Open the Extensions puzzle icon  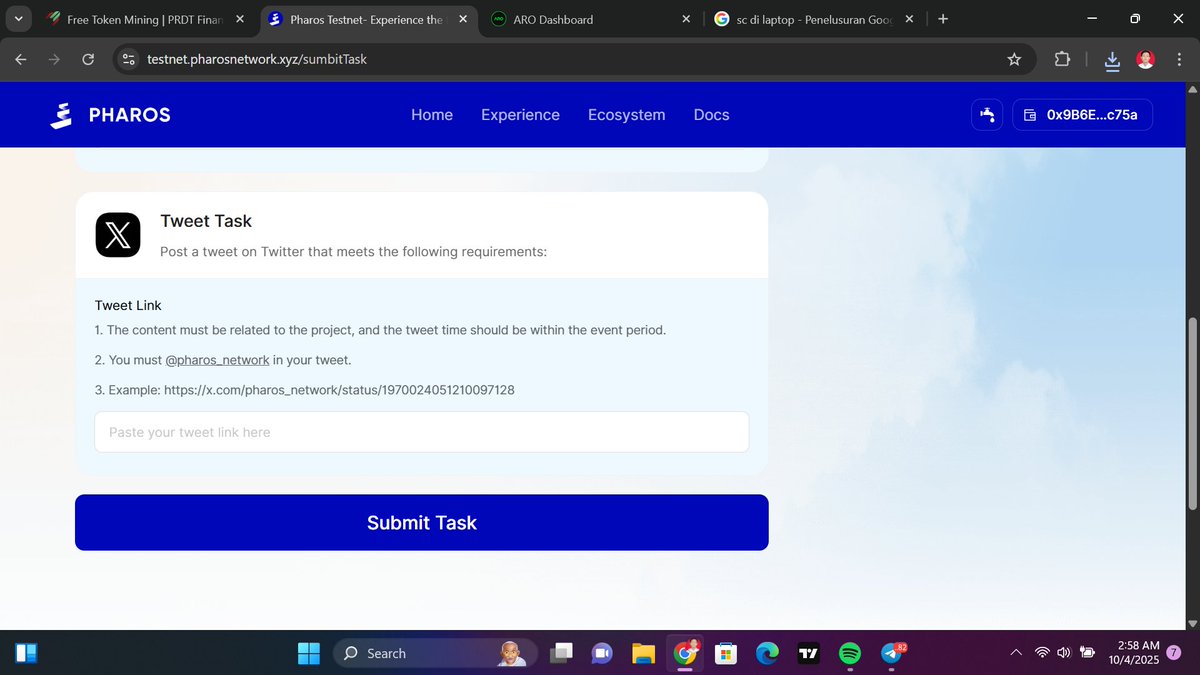click(1062, 59)
